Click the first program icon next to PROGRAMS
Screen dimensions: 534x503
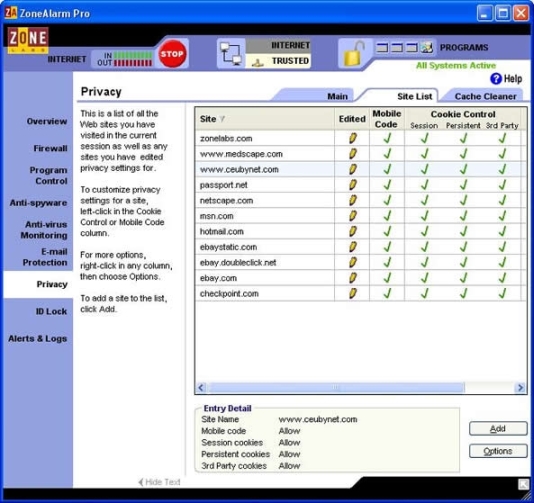382,47
